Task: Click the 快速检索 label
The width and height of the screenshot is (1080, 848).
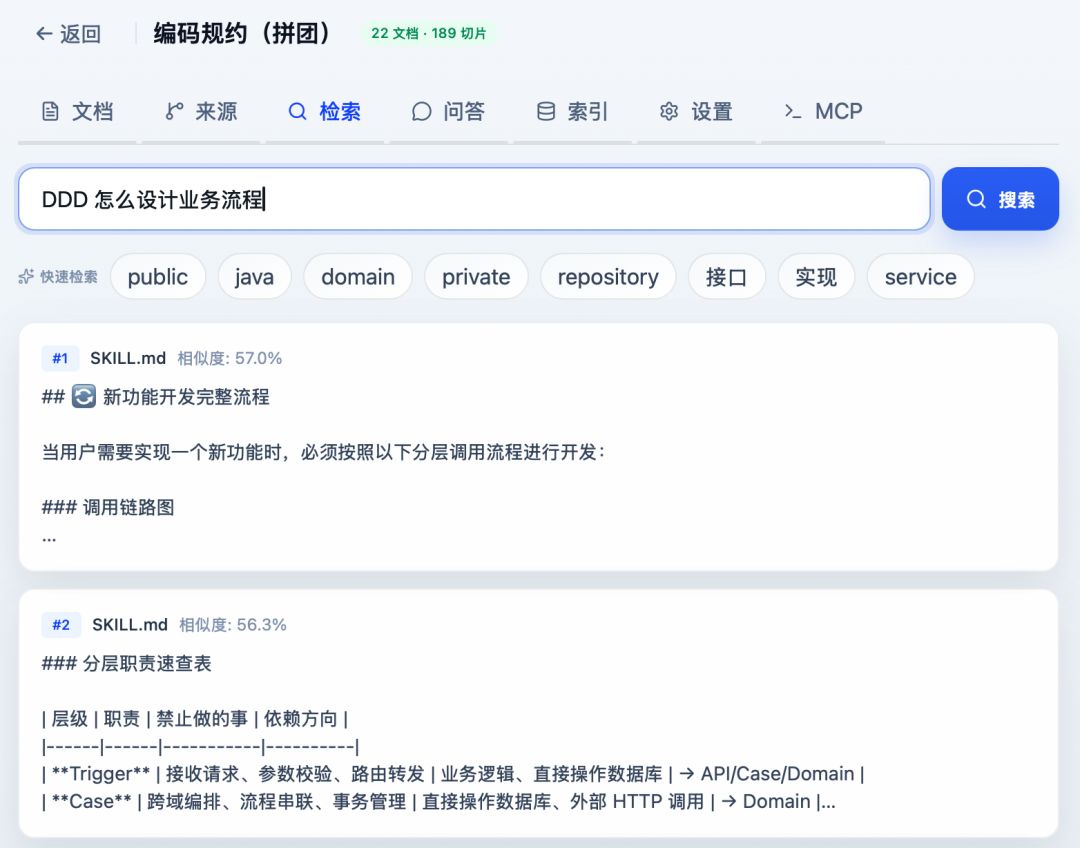Action: click(x=69, y=277)
